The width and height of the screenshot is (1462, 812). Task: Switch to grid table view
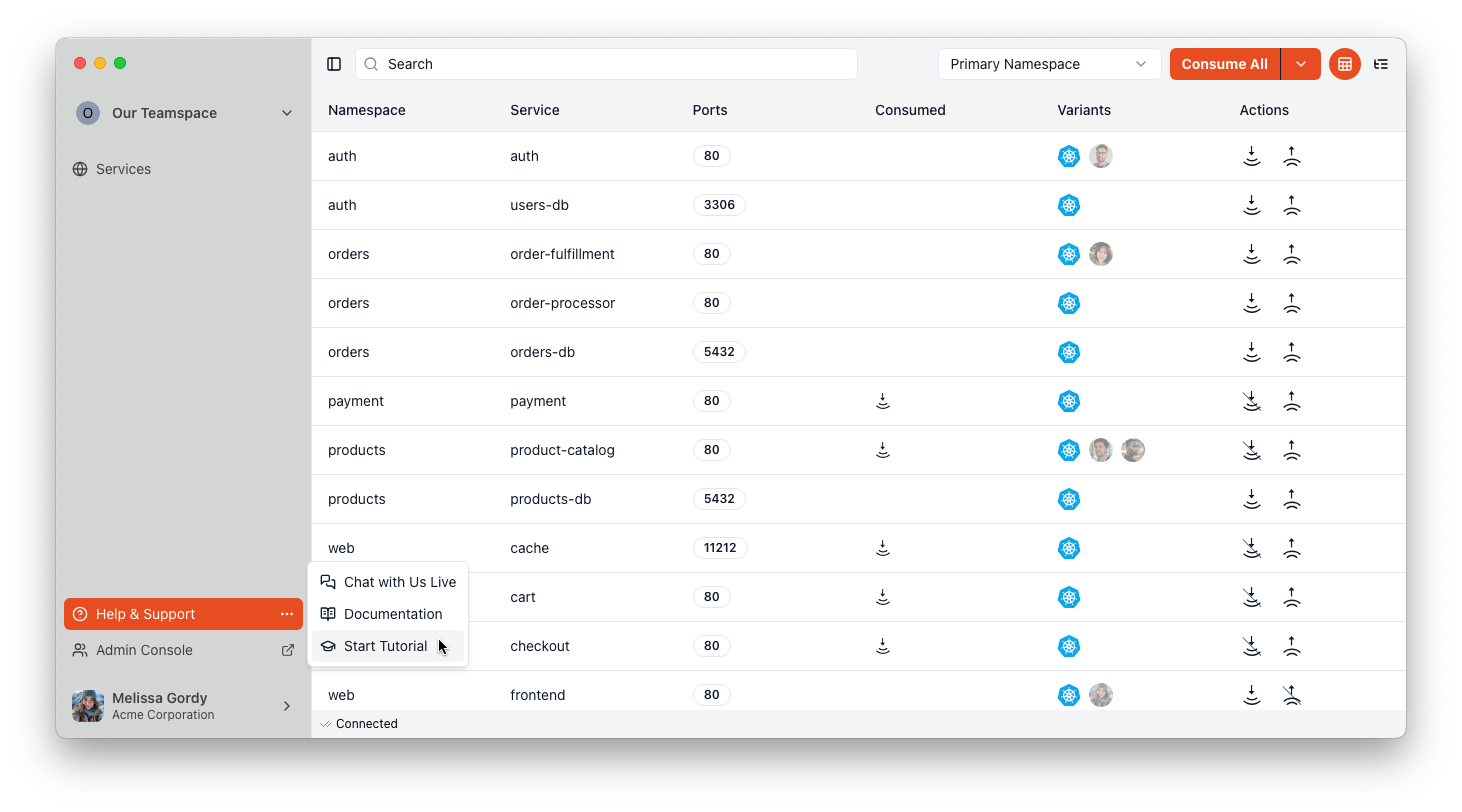(x=1345, y=64)
